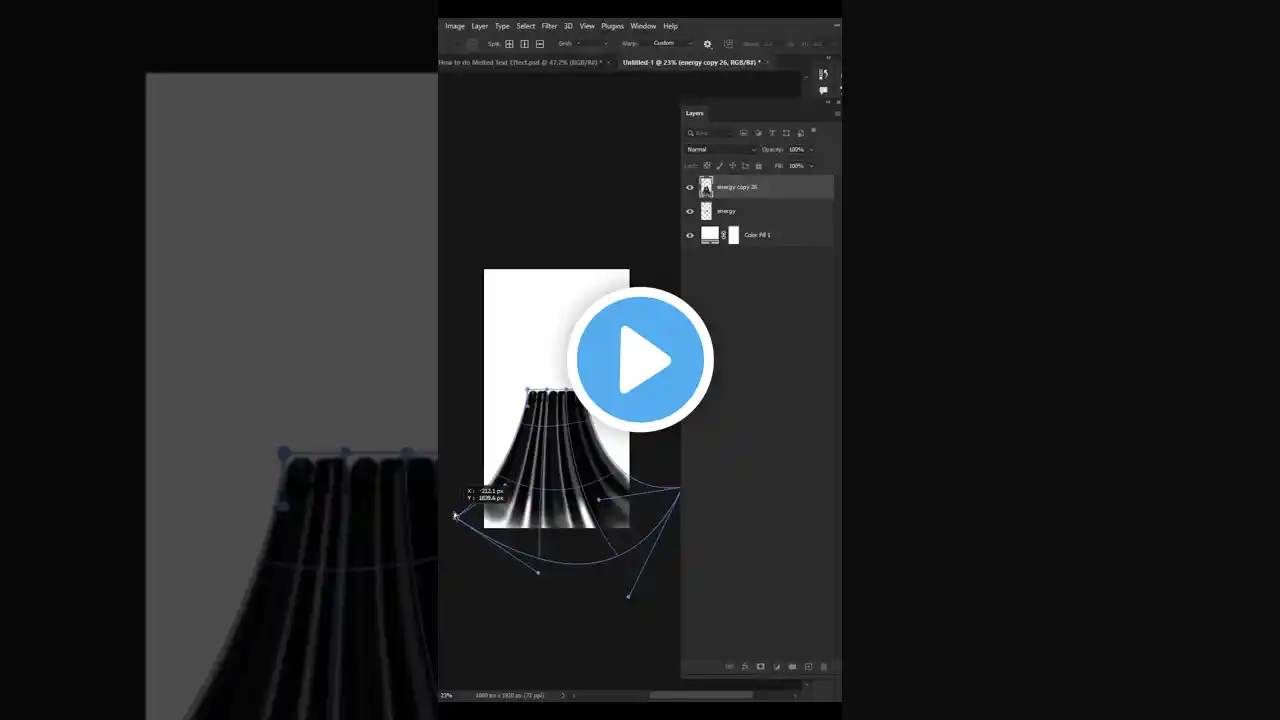The height and width of the screenshot is (720, 1280).
Task: Choose the vertical warp split icon
Action: (x=524, y=44)
